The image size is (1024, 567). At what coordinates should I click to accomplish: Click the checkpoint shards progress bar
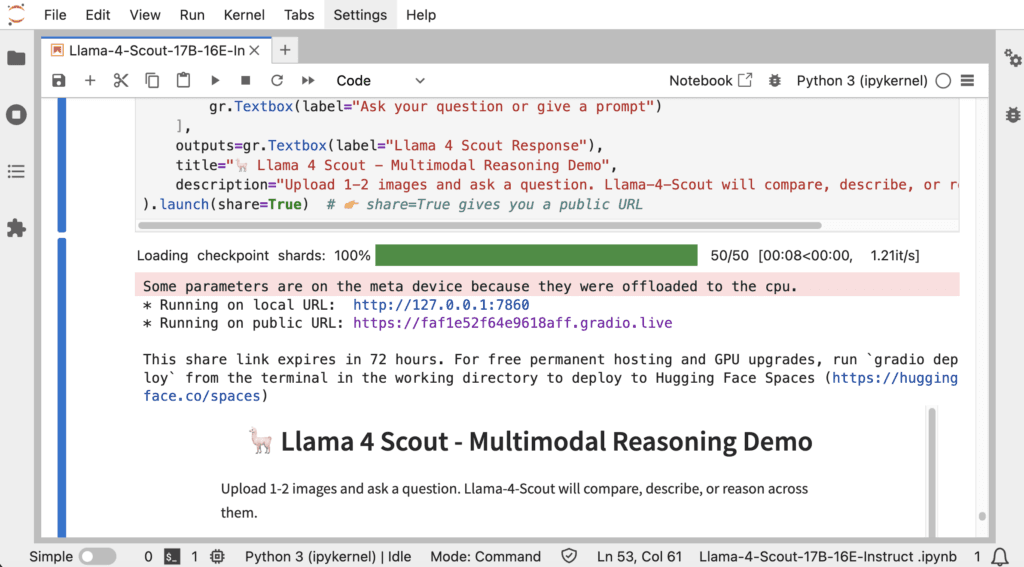coord(536,255)
